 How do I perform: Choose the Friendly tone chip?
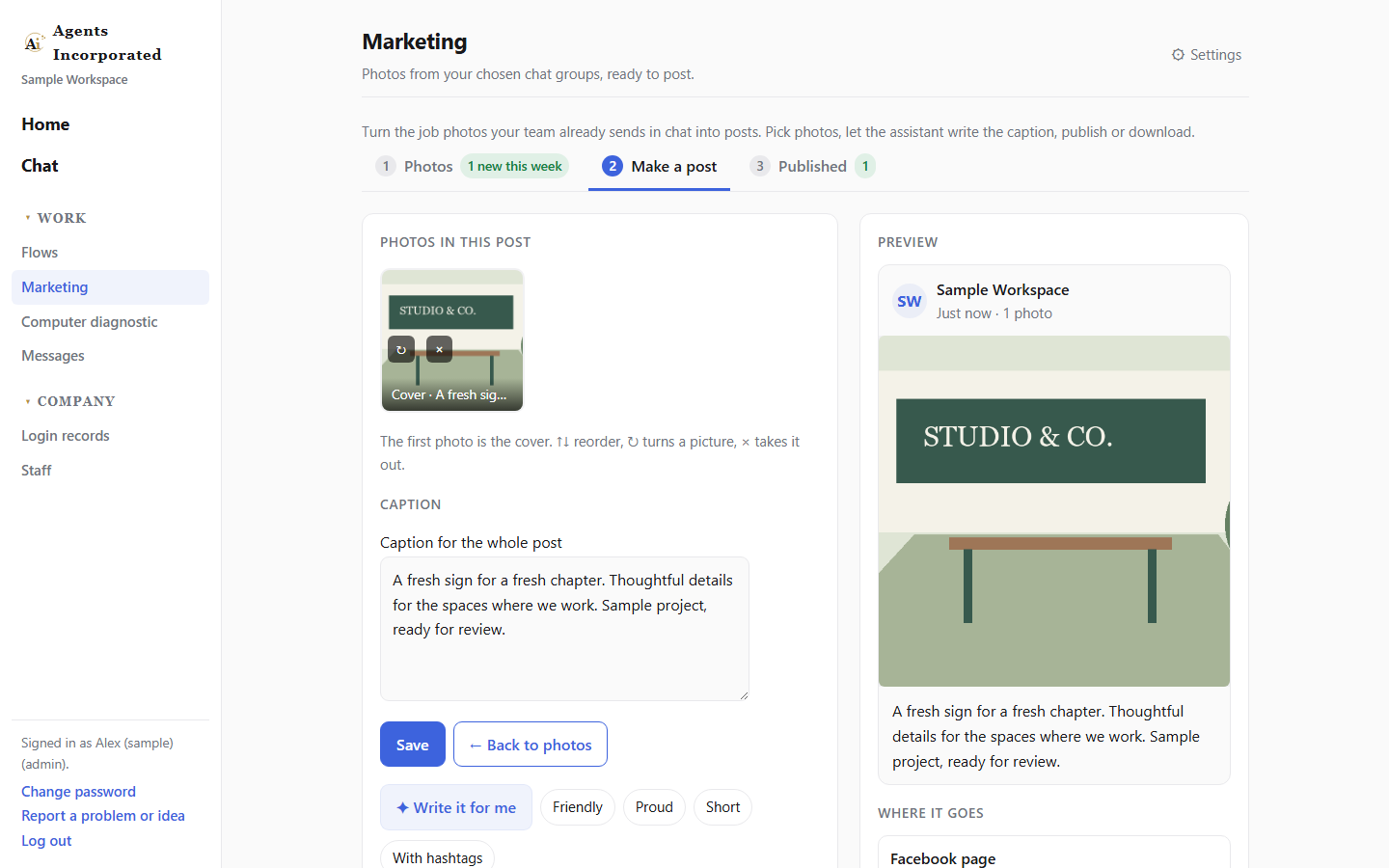point(578,807)
